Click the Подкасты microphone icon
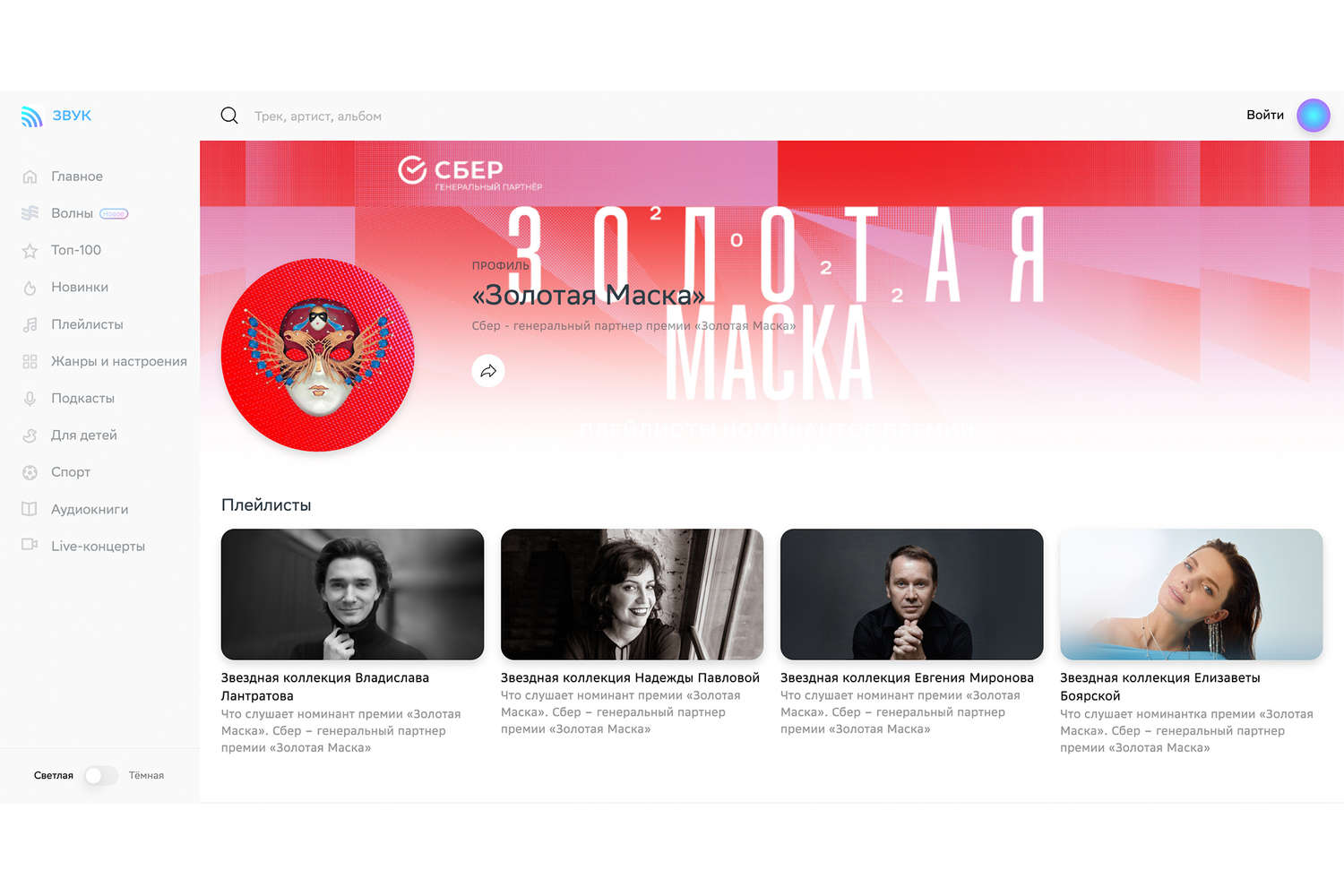 pyautogui.click(x=30, y=399)
